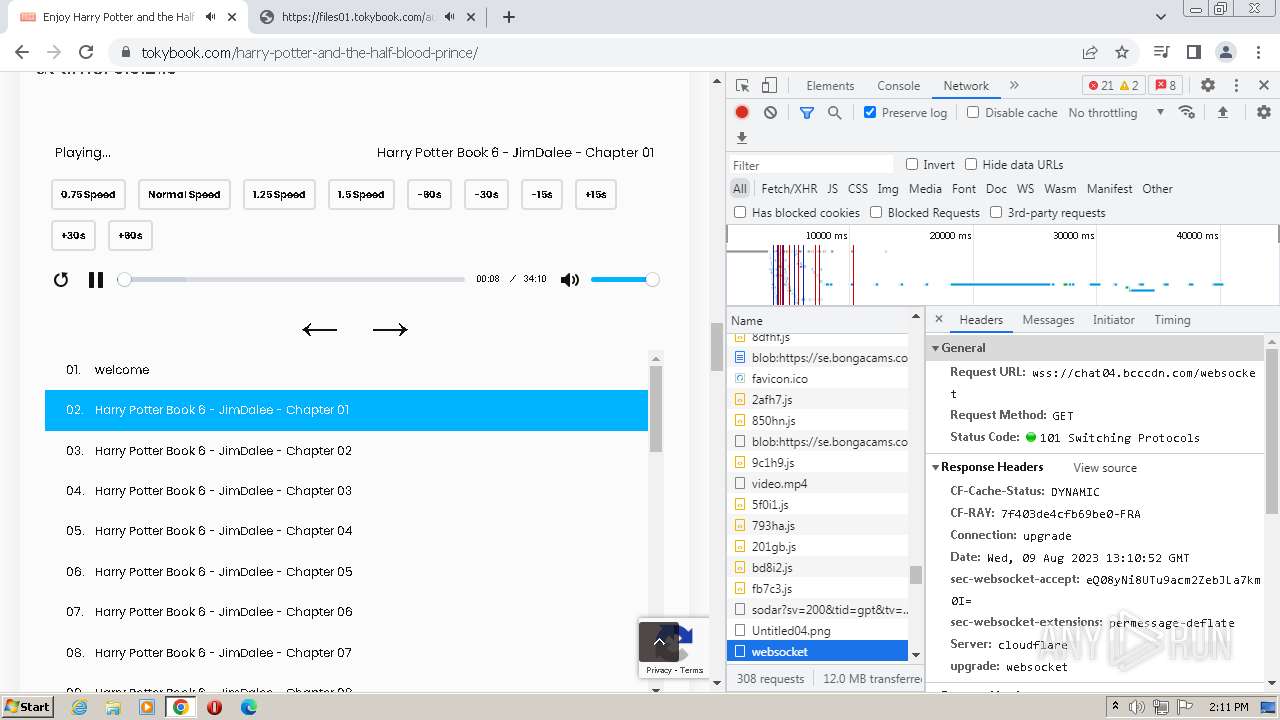The width and height of the screenshot is (1280, 720).
Task: Open the tab search dropdown arrow
Action: click(x=1161, y=17)
